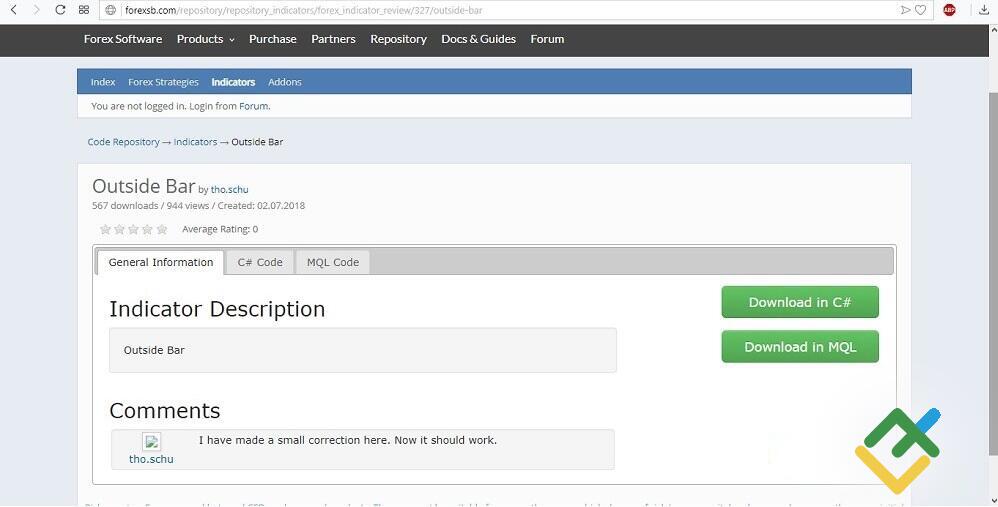Follow the Forum login link
This screenshot has height=507, width=998.
click(x=253, y=106)
